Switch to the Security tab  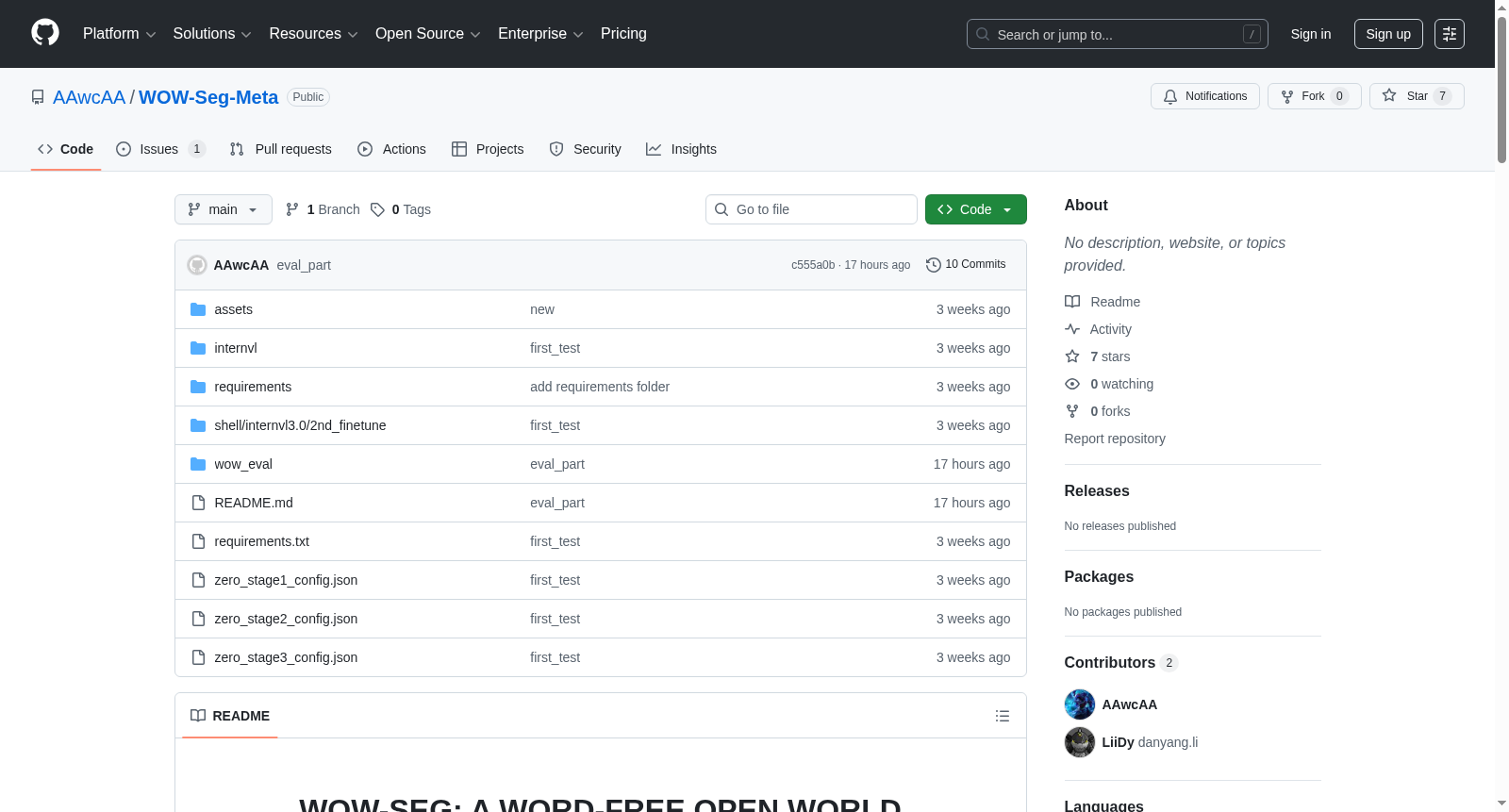point(586,149)
